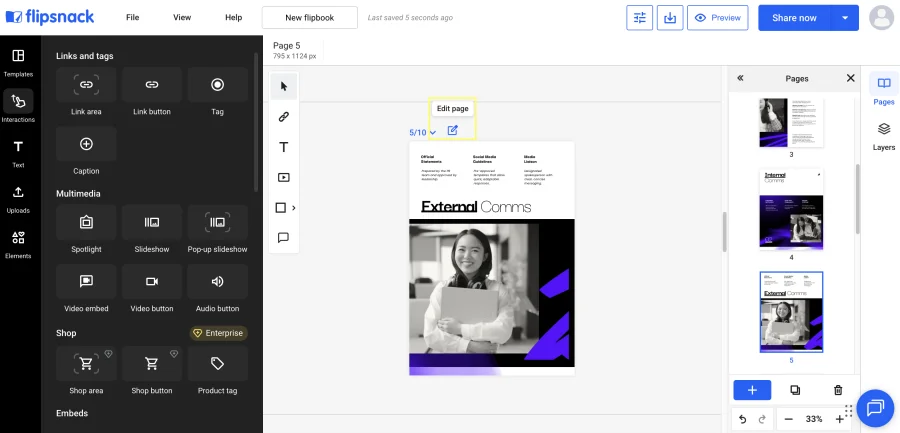Viewport: 900px width, 433px height.
Task: Open the Uploads sidebar panel
Action: (18, 199)
